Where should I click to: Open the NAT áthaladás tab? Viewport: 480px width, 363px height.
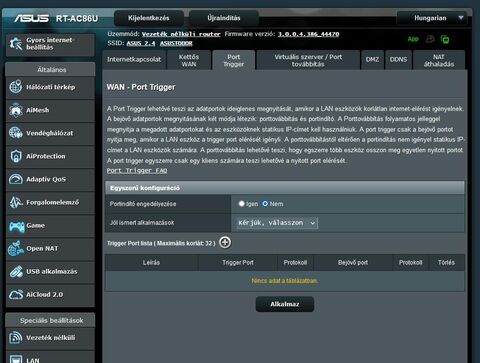[x=439, y=60]
